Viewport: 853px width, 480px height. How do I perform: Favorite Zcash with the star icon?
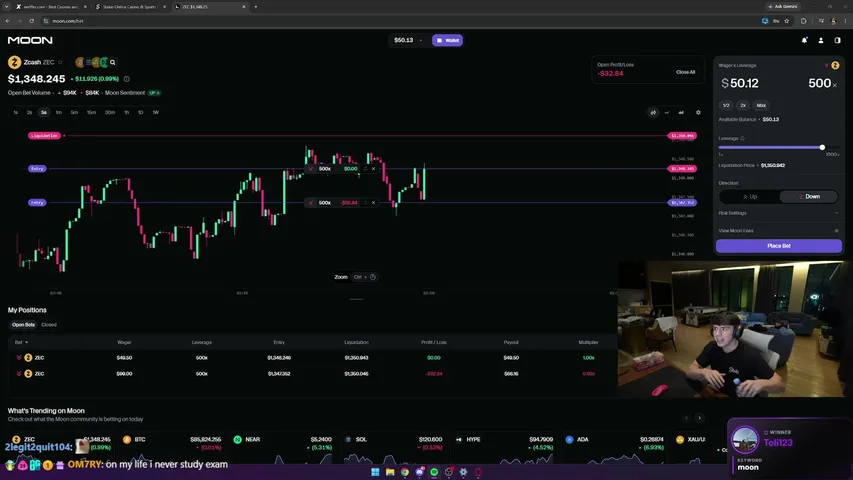(60, 62)
